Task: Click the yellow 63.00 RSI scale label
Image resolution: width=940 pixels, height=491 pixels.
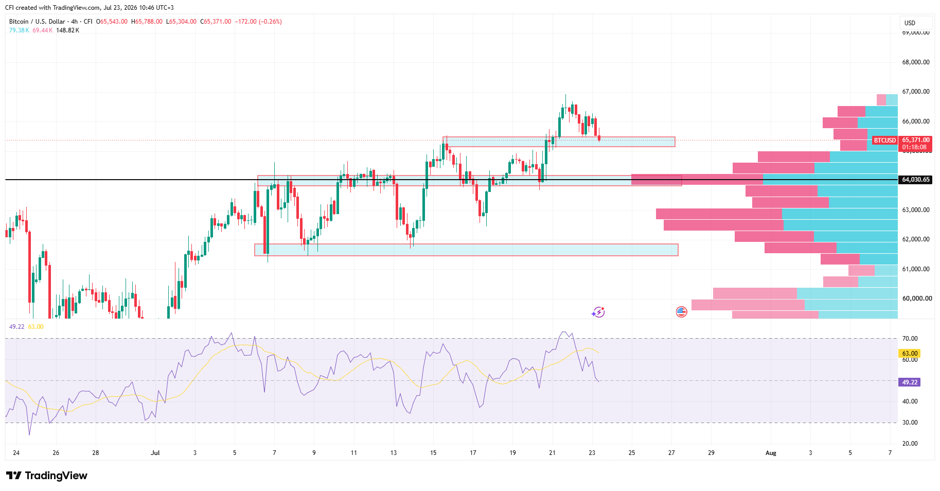Action: click(x=909, y=354)
